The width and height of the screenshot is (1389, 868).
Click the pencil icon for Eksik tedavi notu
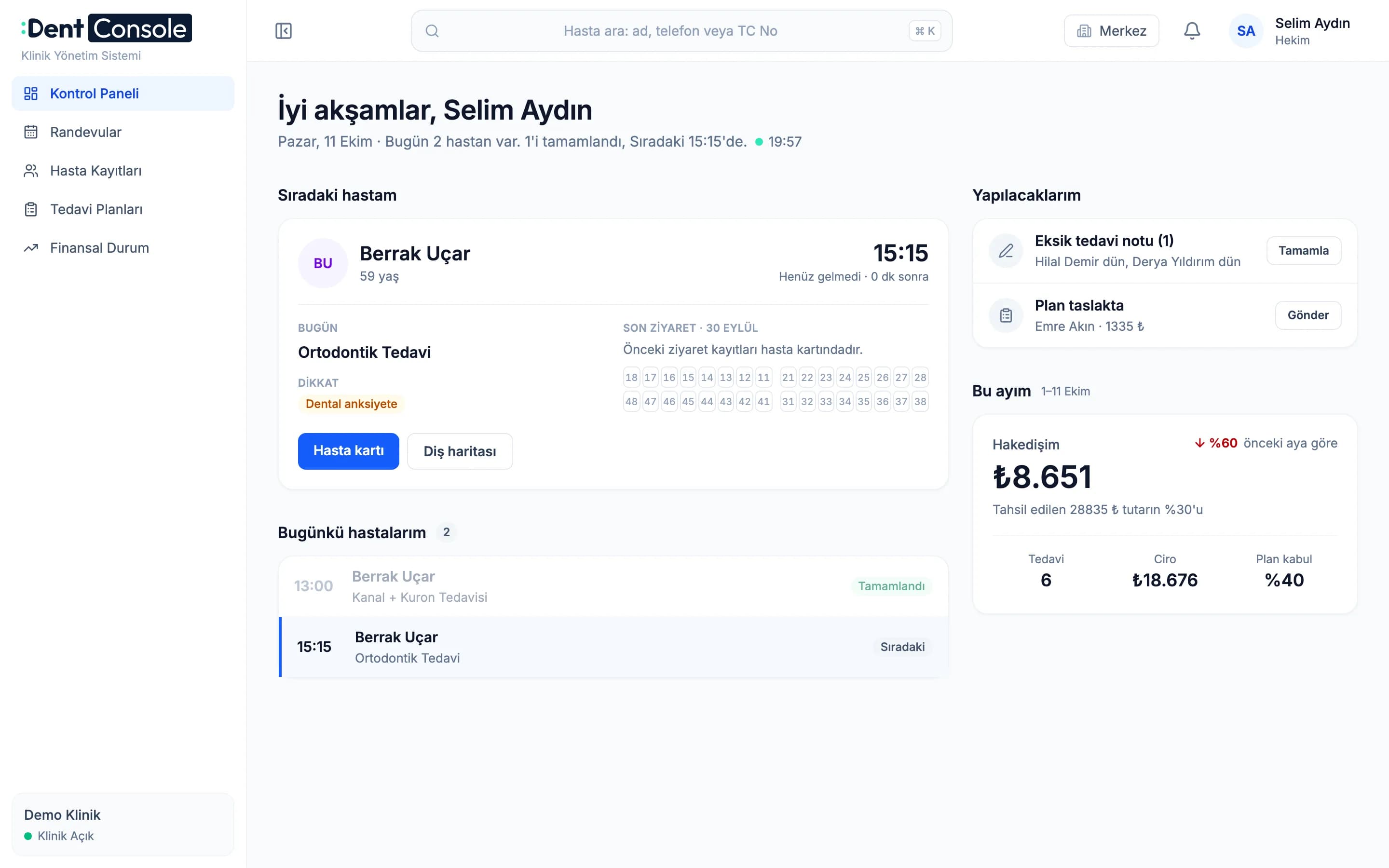point(1006,251)
